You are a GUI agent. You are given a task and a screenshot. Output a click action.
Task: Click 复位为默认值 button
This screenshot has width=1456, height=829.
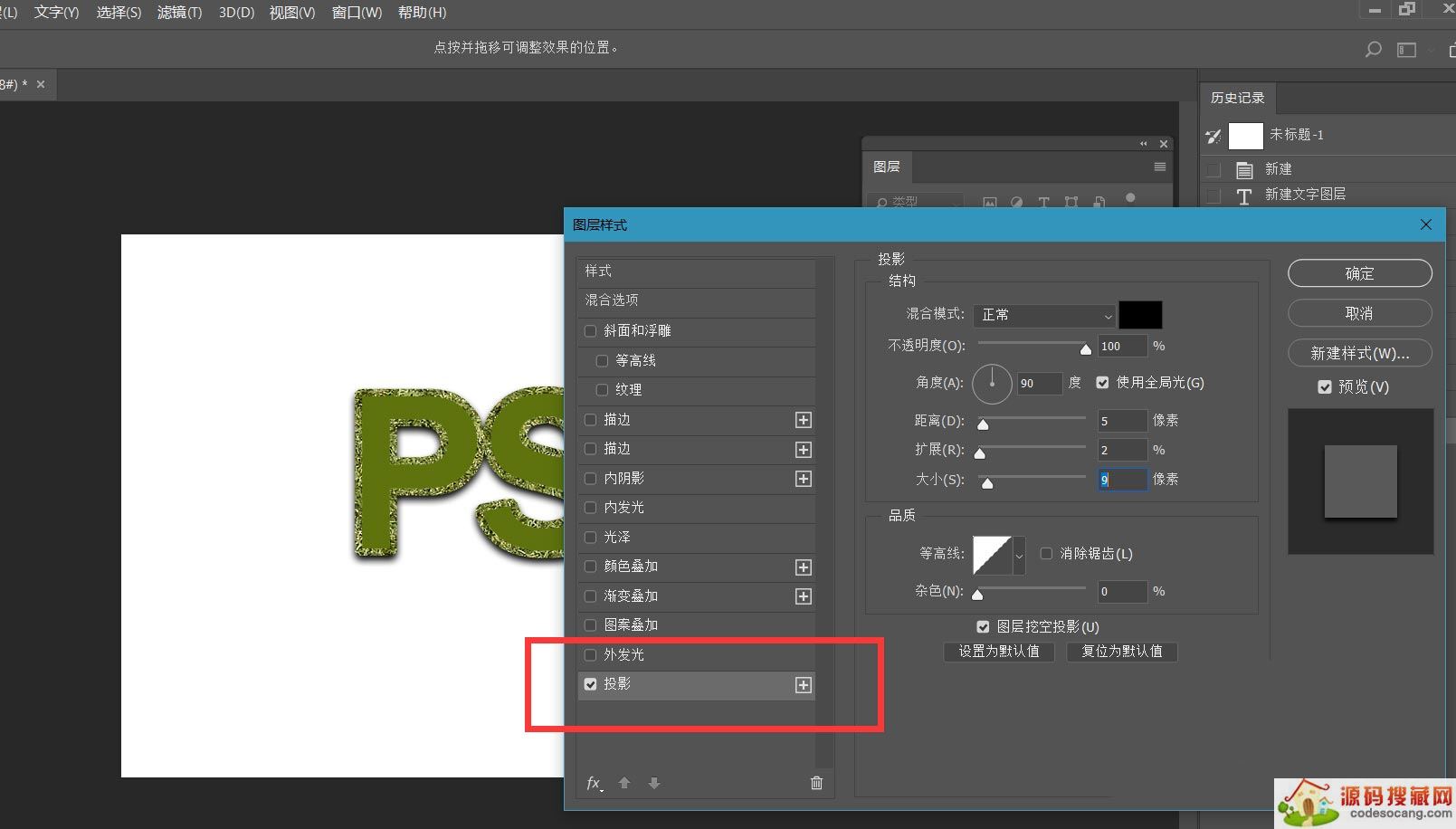(x=1122, y=652)
